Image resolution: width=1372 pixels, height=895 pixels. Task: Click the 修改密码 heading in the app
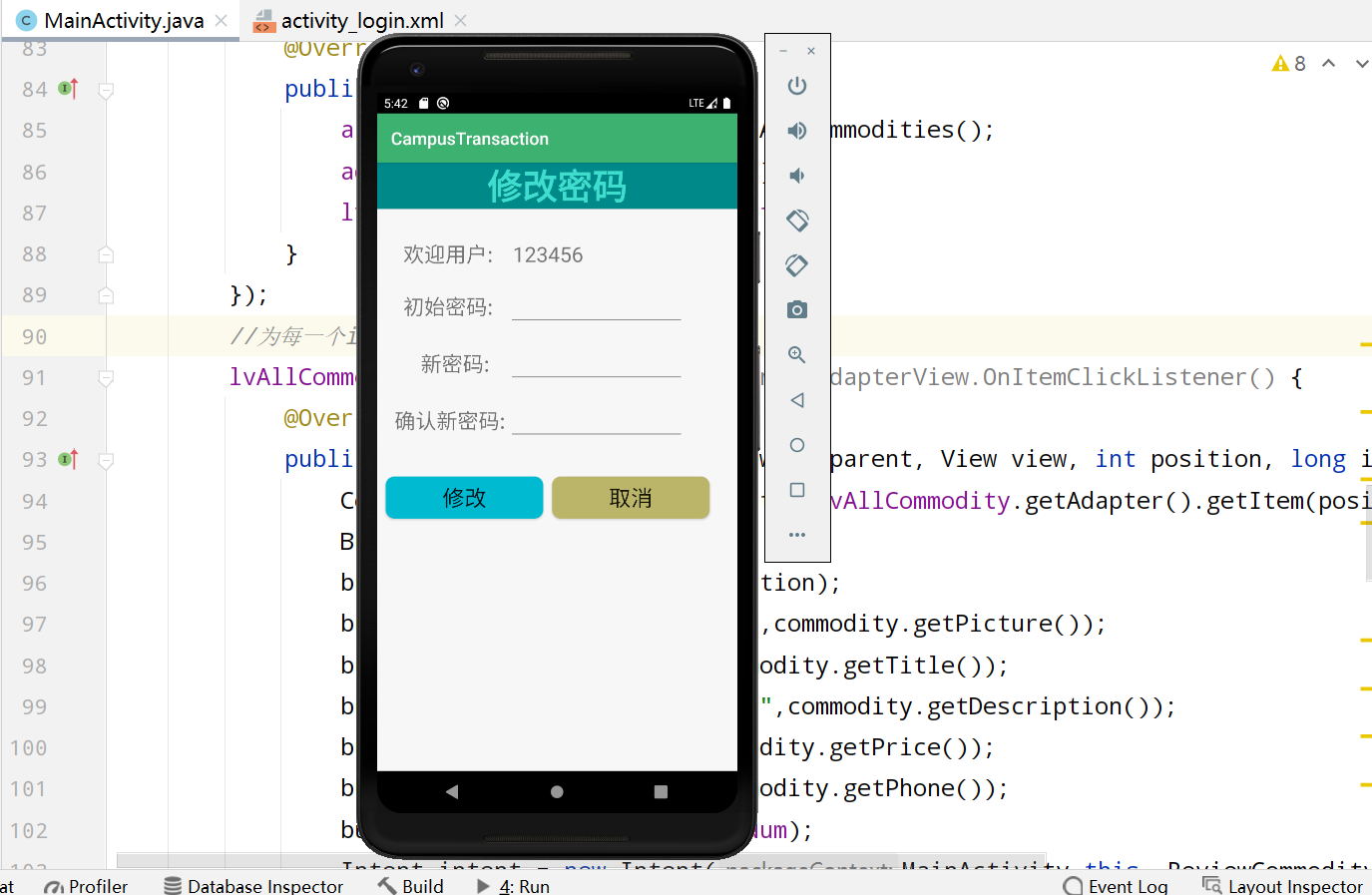557,187
